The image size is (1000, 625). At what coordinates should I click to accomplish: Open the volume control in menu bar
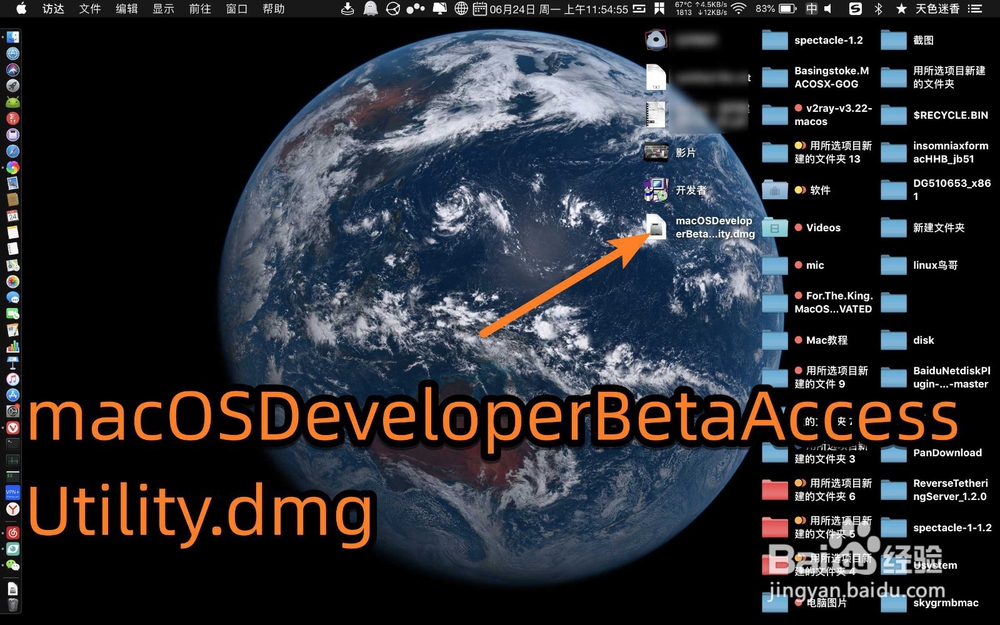click(x=828, y=9)
